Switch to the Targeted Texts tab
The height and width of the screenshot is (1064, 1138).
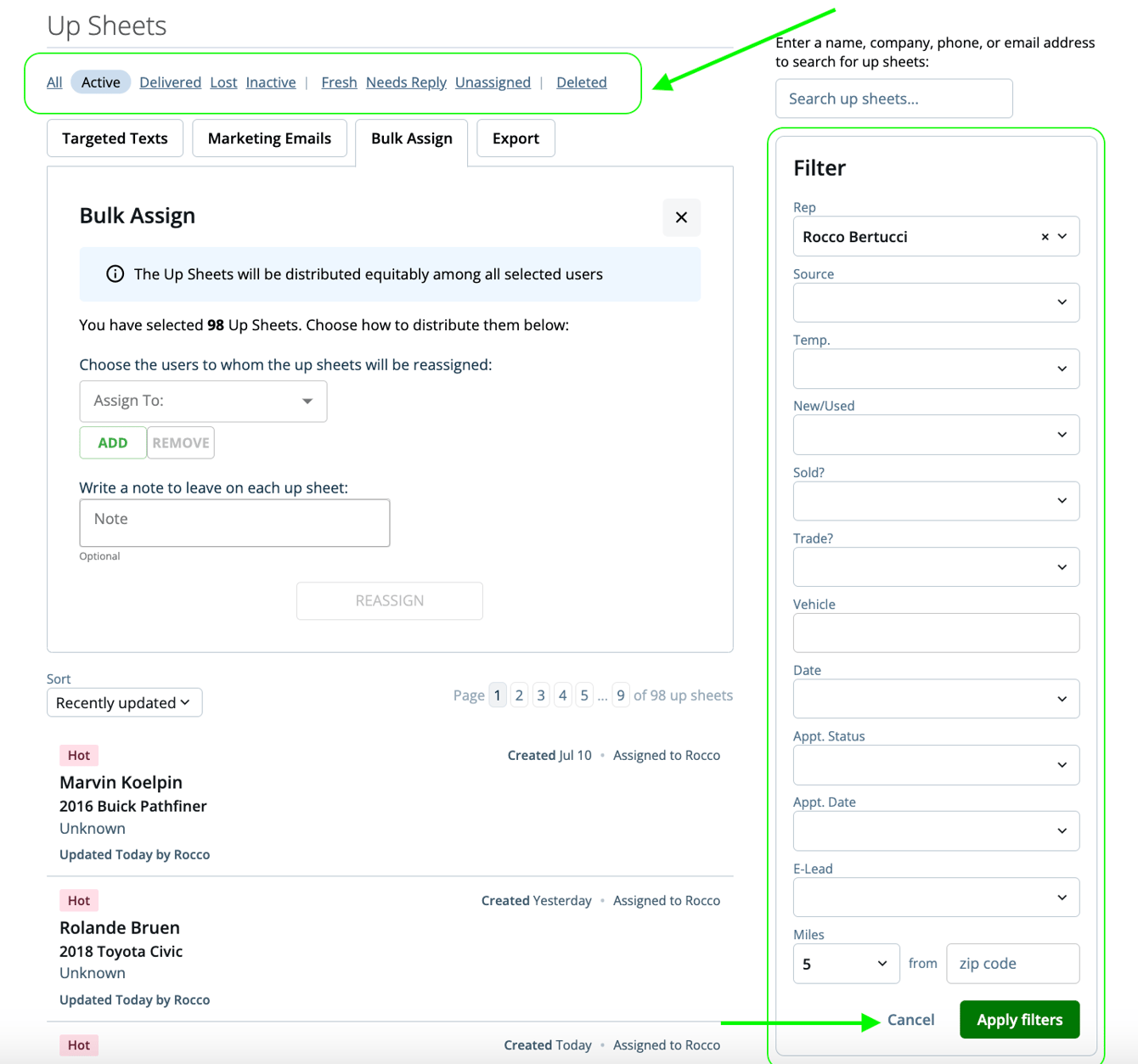115,138
